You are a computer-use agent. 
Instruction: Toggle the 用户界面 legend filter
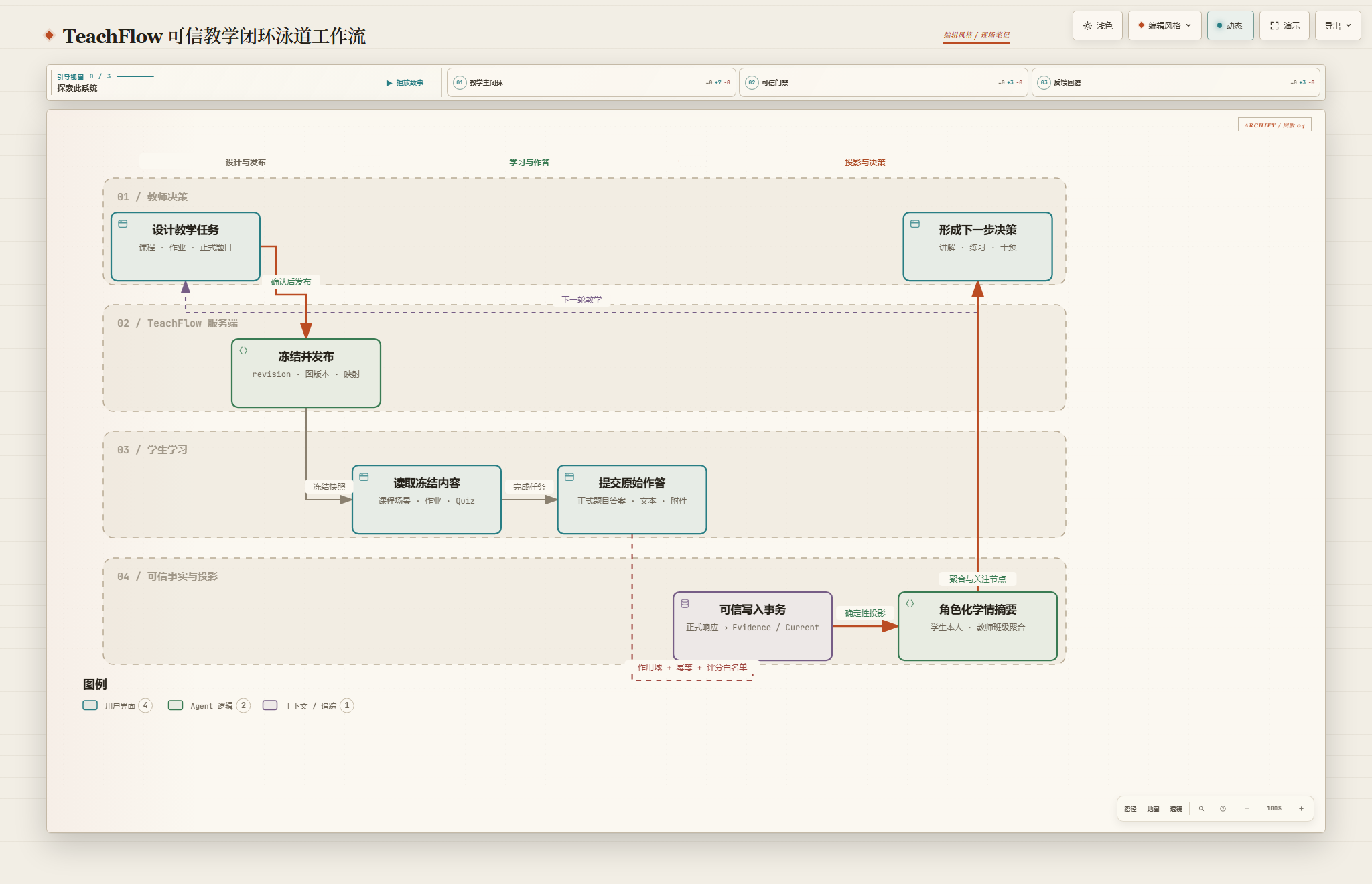pyautogui.click(x=118, y=705)
